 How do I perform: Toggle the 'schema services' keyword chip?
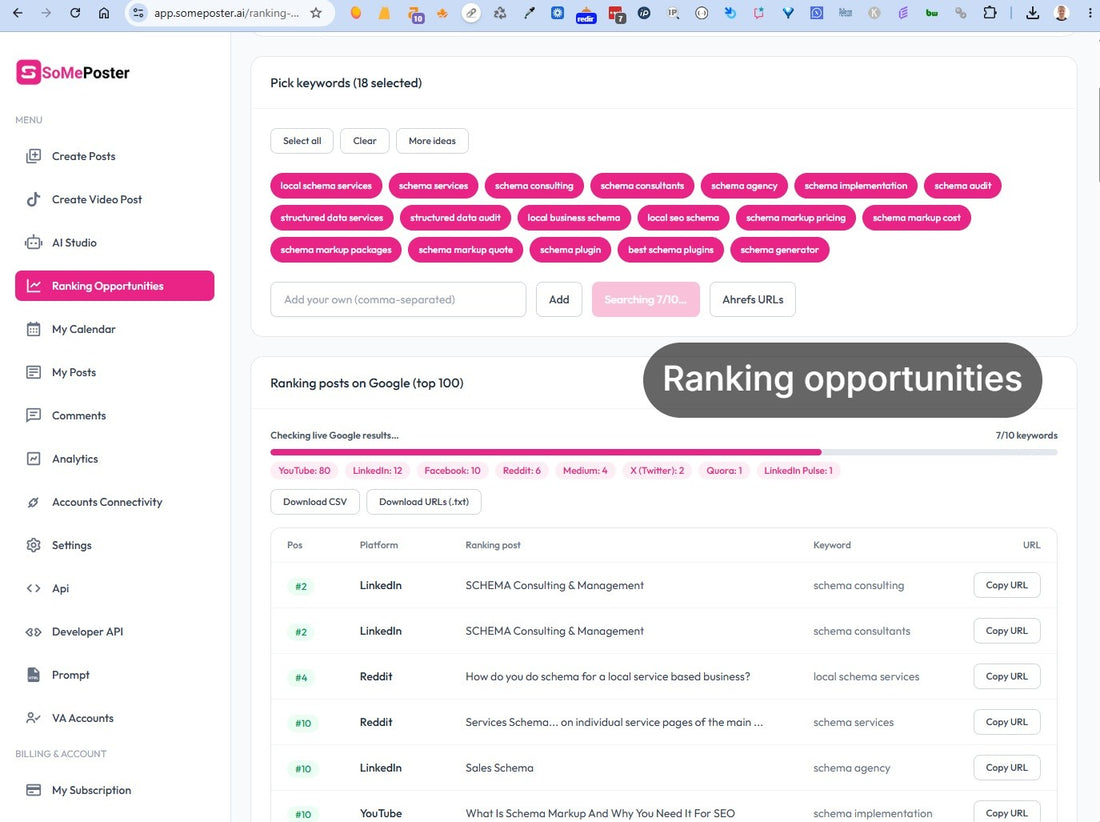coord(434,186)
